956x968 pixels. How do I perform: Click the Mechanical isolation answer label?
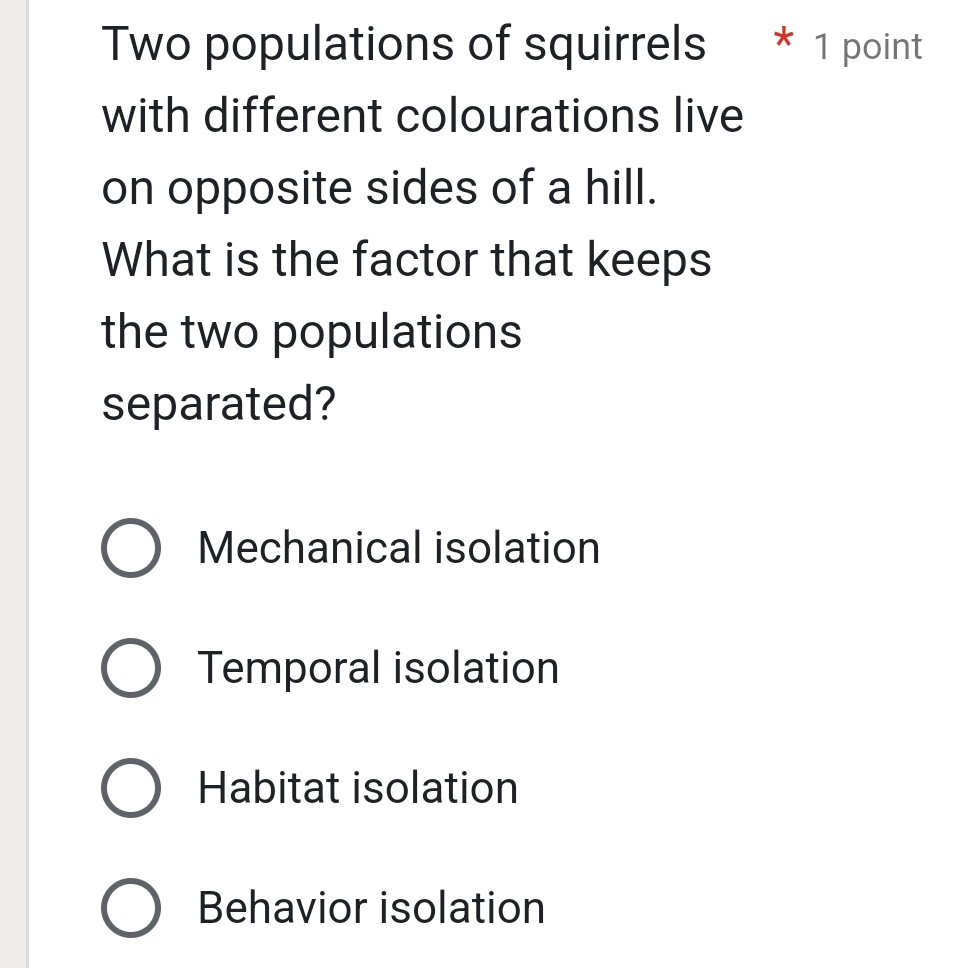(398, 548)
